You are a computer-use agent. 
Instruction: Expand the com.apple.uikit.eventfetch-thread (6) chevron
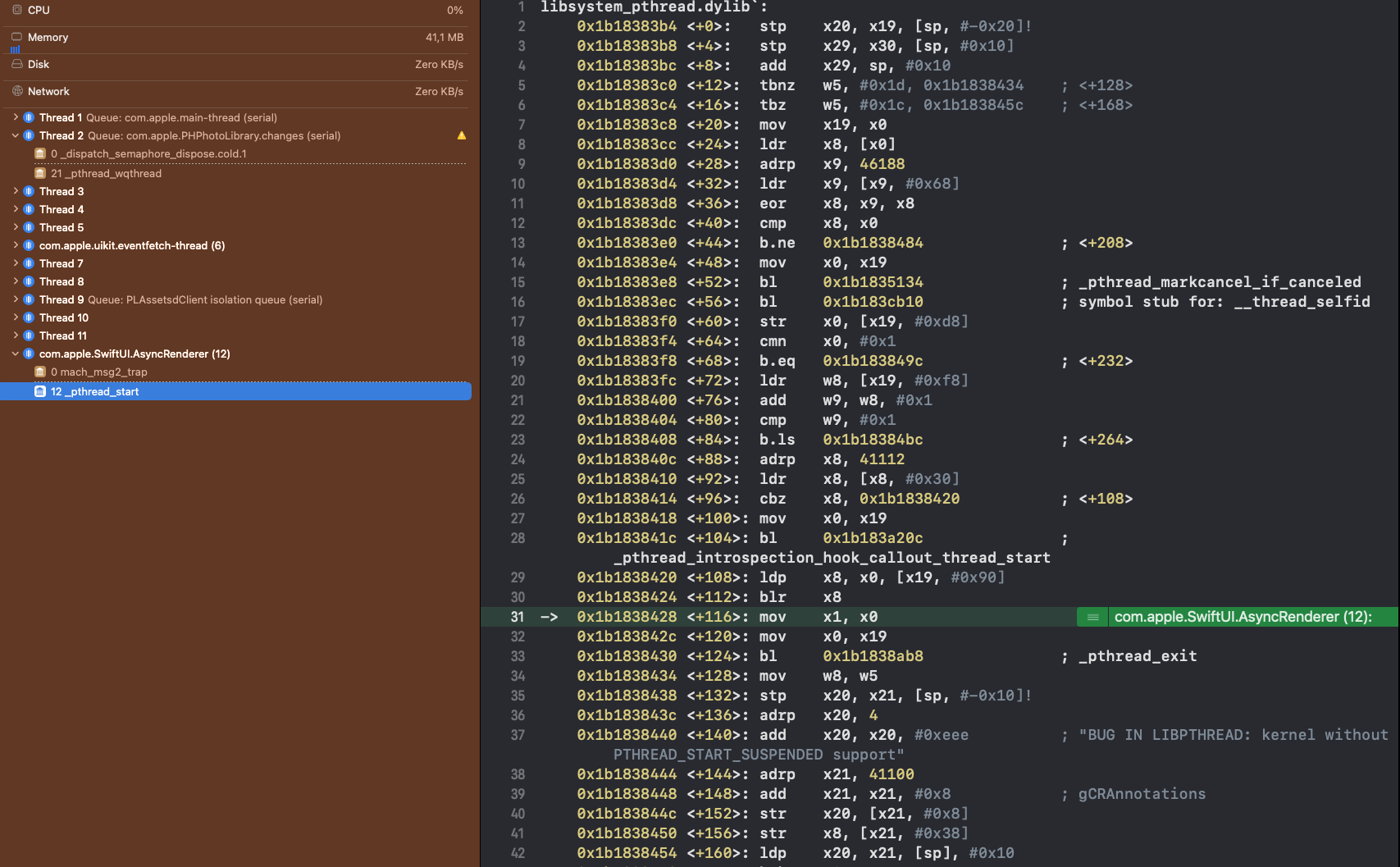(x=16, y=245)
